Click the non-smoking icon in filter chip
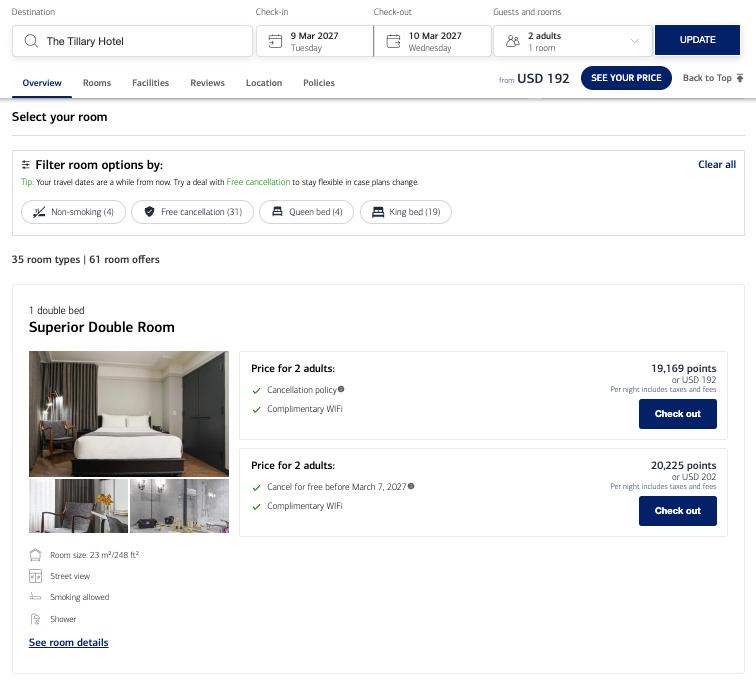The width and height of the screenshot is (756, 684). click(39, 212)
